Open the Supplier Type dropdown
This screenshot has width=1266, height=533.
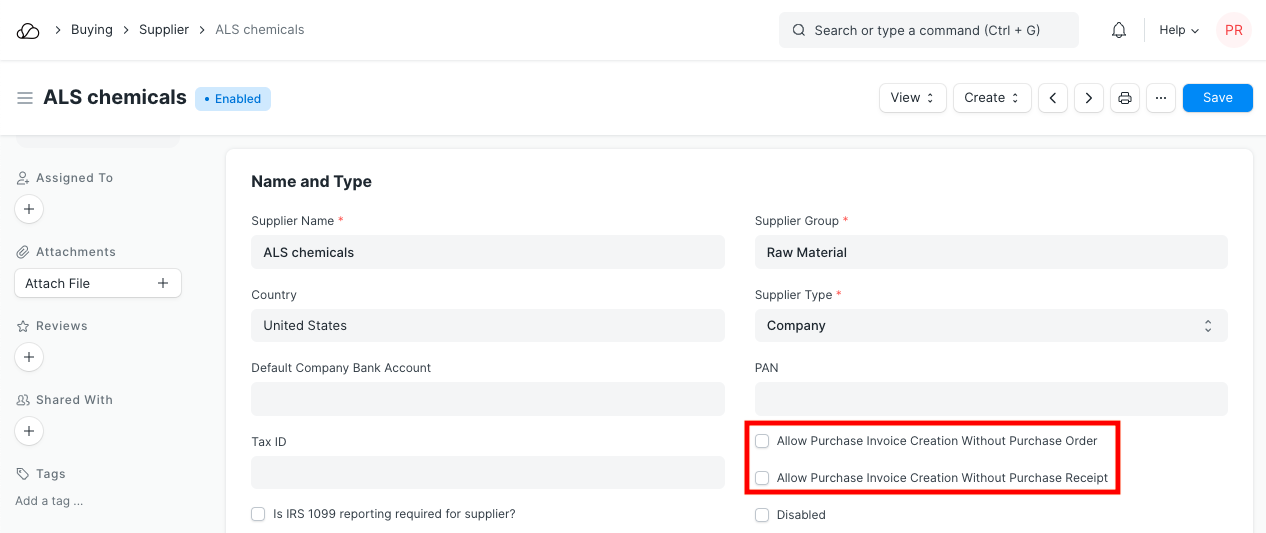click(990, 326)
